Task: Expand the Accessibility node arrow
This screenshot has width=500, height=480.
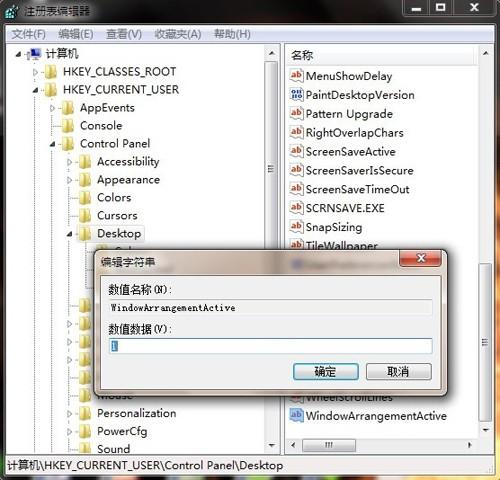Action: (69, 162)
